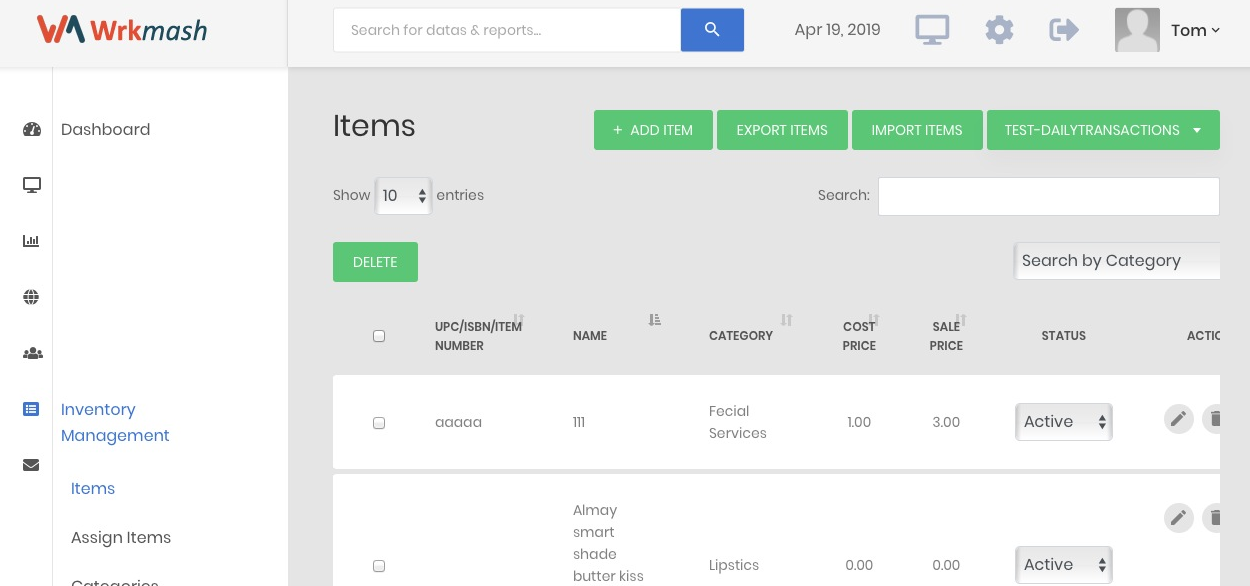Click the logout arrow icon in header
1250x586 pixels.
pyautogui.click(x=1063, y=30)
